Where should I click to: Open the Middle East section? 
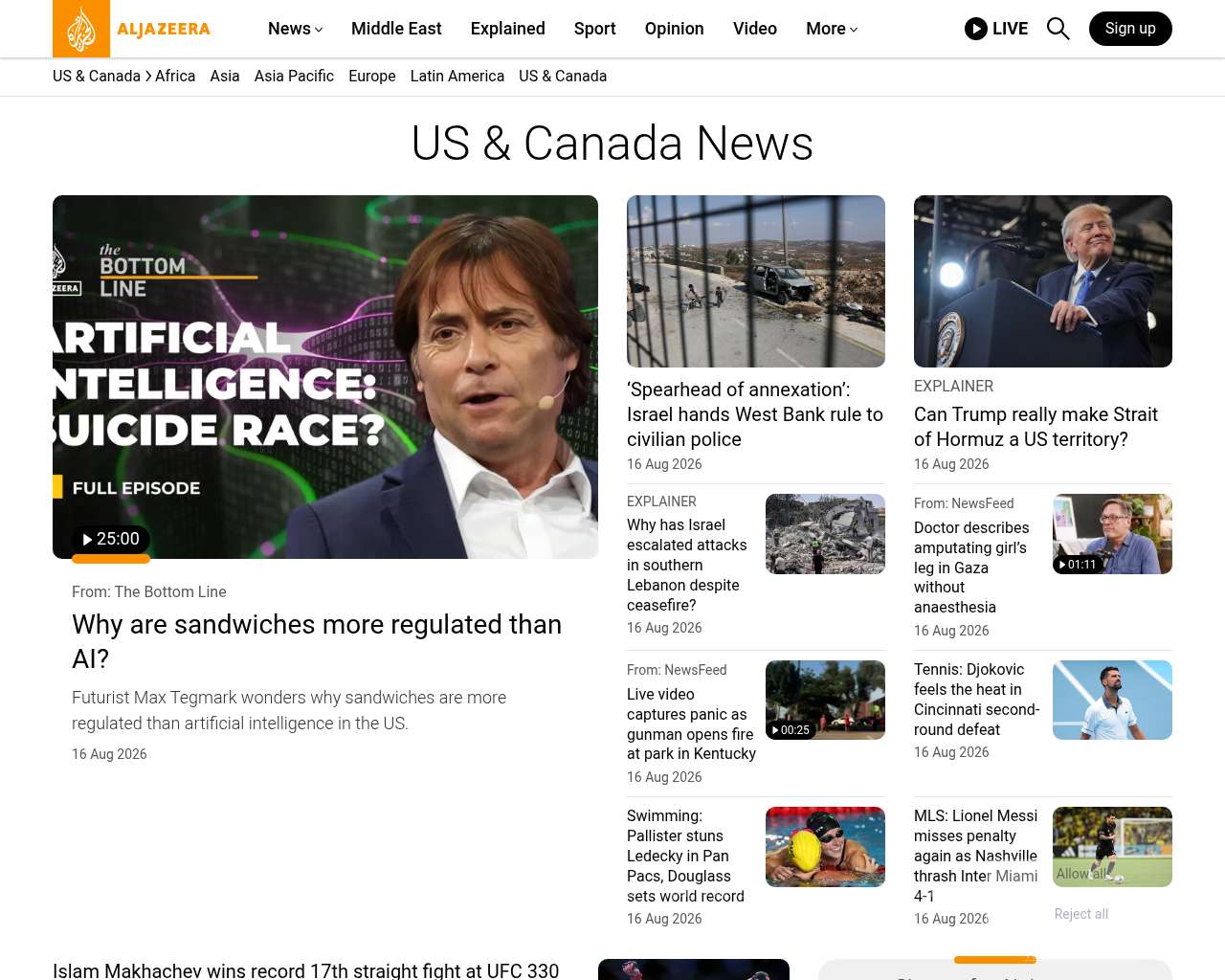396,29
